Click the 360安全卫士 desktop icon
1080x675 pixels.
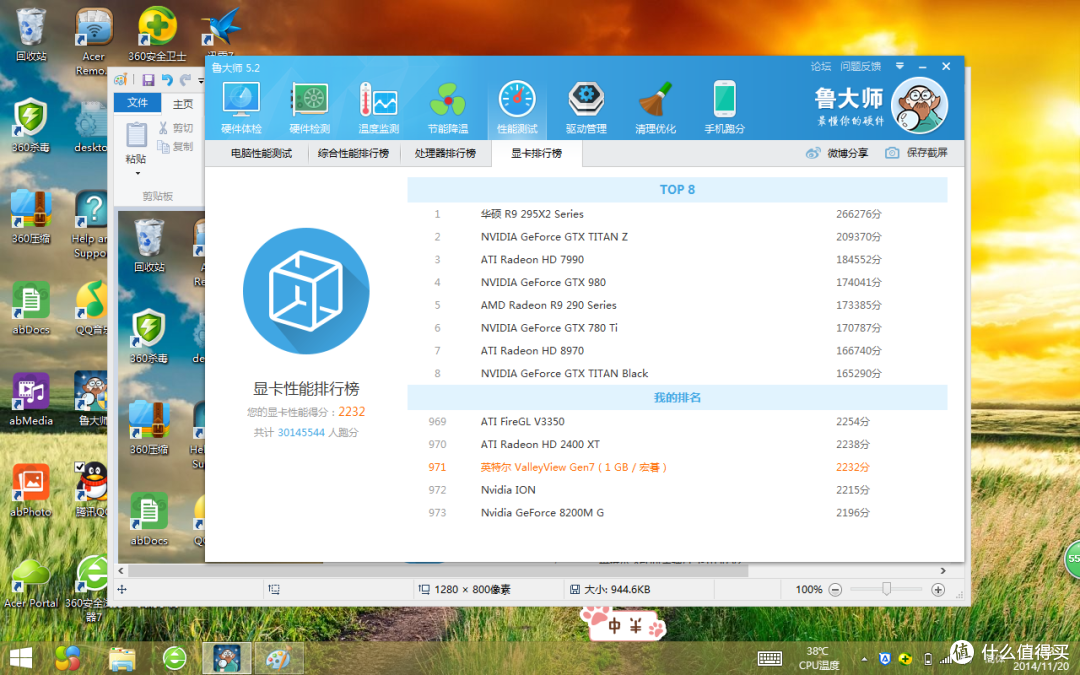(157, 34)
